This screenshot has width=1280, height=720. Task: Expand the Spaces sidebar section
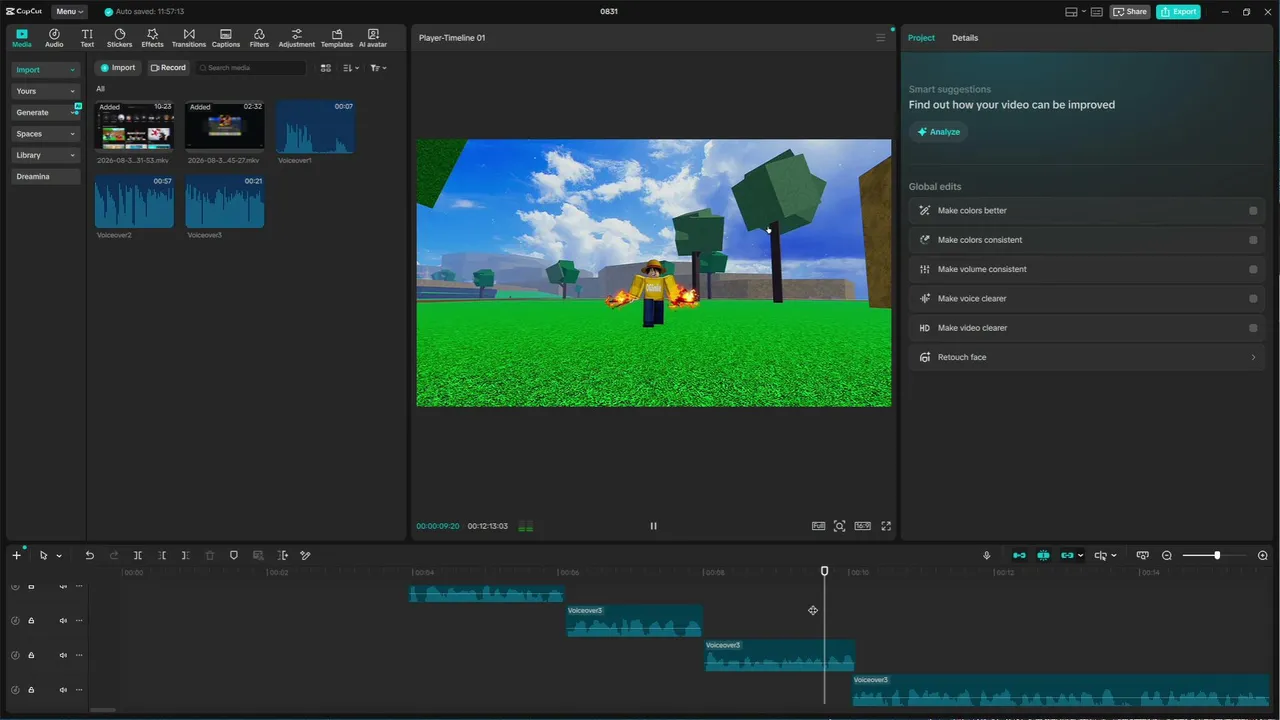click(x=46, y=134)
